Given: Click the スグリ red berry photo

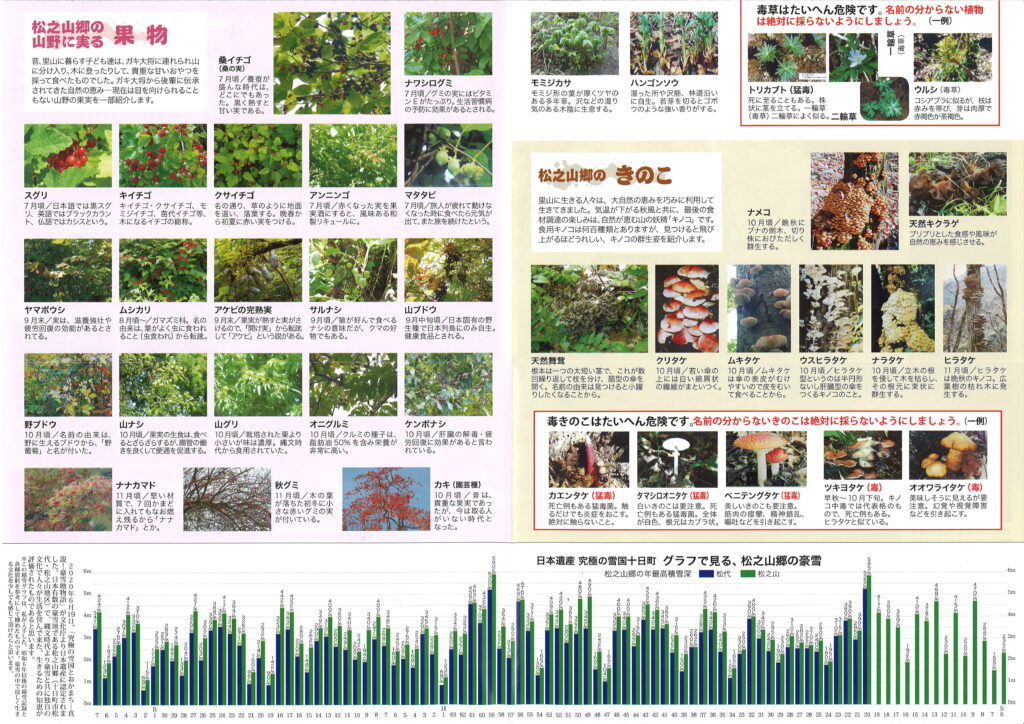Looking at the screenshot, I should (67, 155).
